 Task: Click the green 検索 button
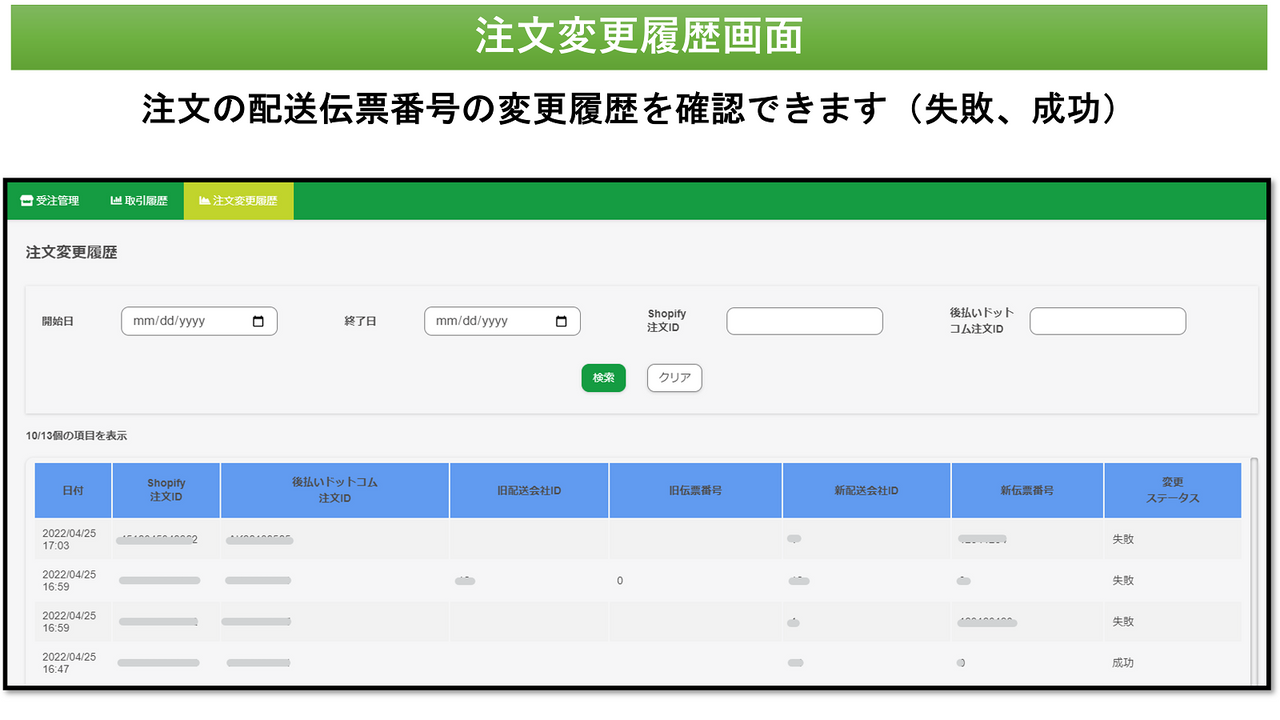604,378
